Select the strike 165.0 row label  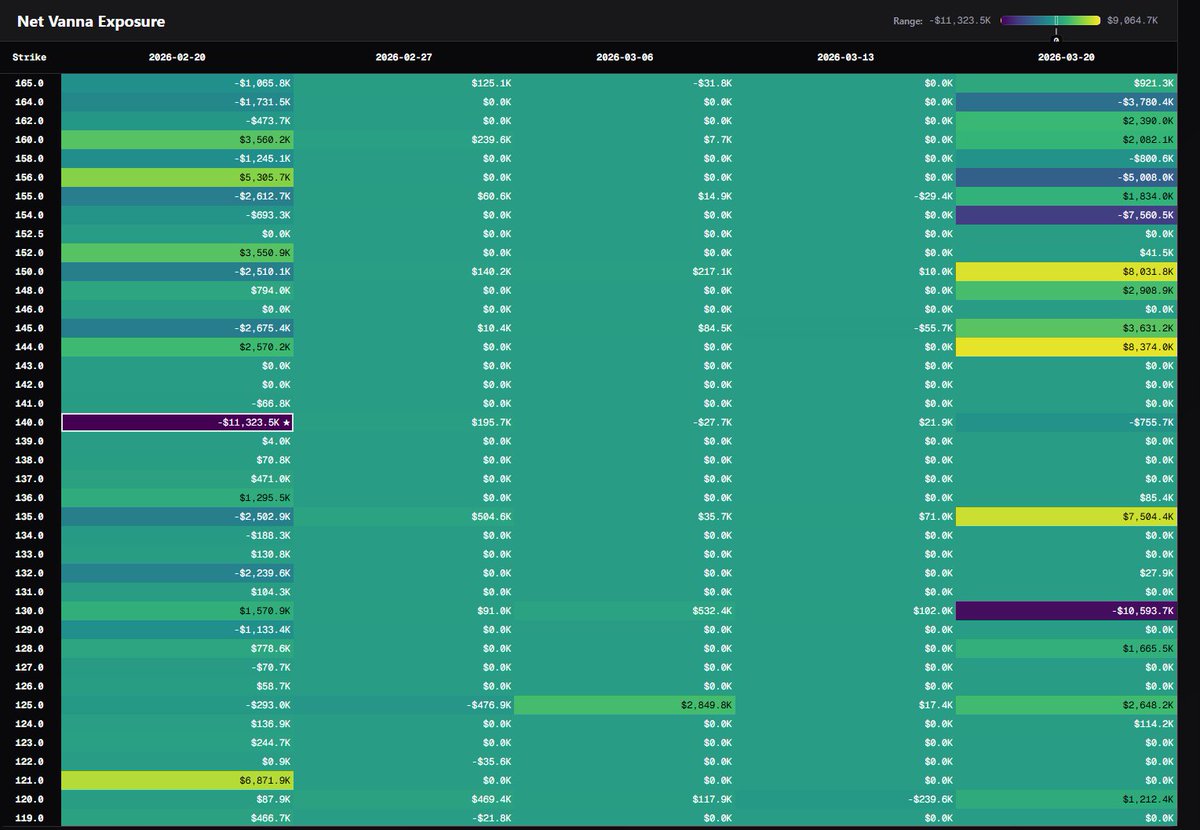[29, 82]
